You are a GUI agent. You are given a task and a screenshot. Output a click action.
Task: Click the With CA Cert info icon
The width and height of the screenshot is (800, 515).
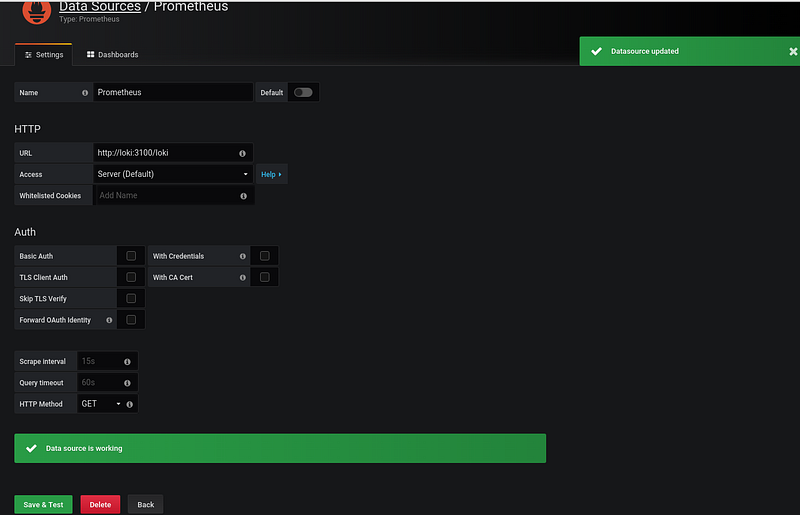point(243,278)
